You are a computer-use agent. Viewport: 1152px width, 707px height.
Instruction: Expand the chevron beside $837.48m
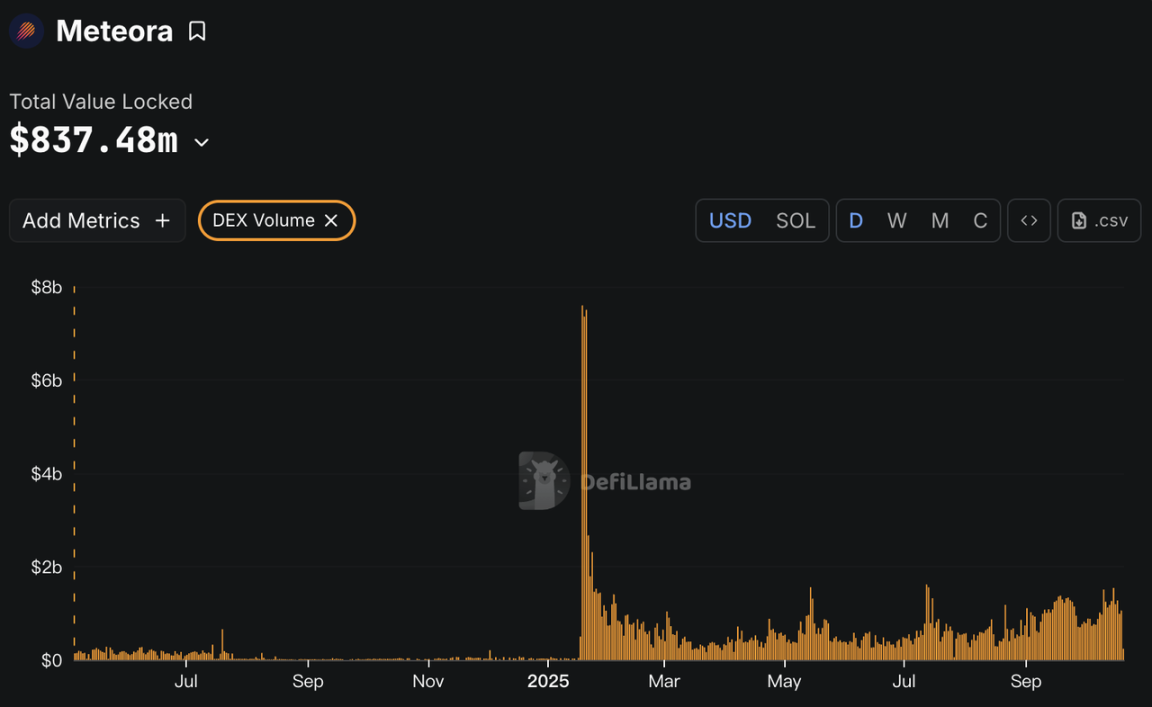click(202, 142)
